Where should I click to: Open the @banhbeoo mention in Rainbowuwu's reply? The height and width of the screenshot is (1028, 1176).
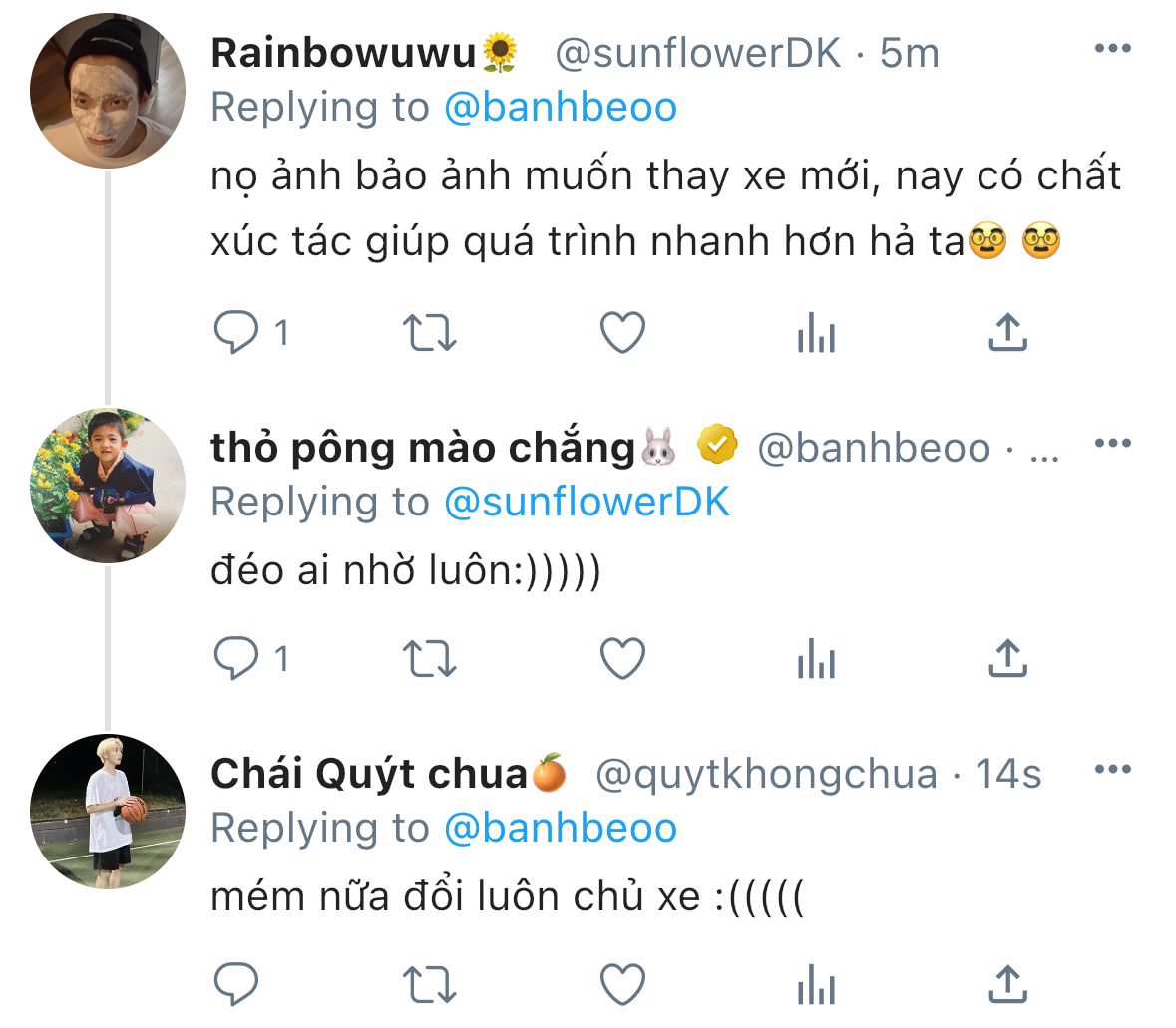(x=560, y=108)
